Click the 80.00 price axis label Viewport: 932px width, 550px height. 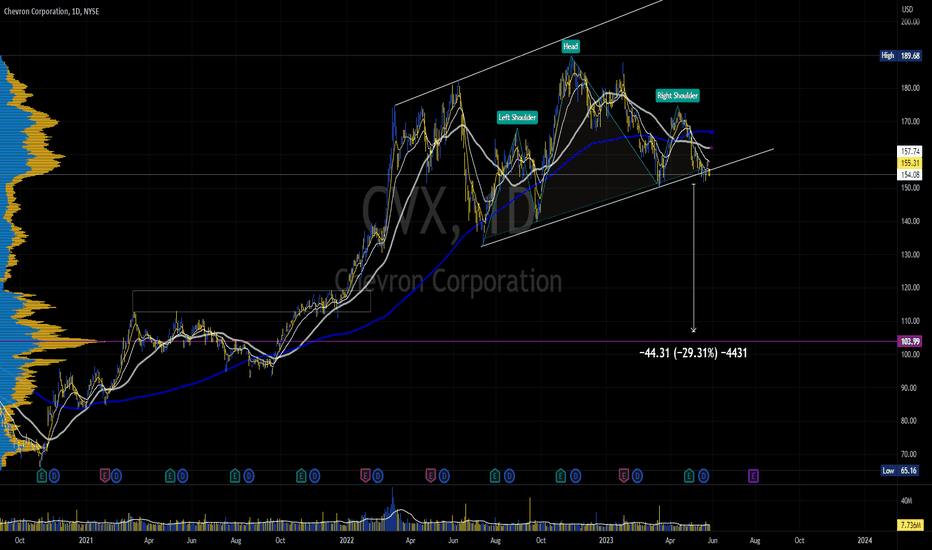coord(910,421)
